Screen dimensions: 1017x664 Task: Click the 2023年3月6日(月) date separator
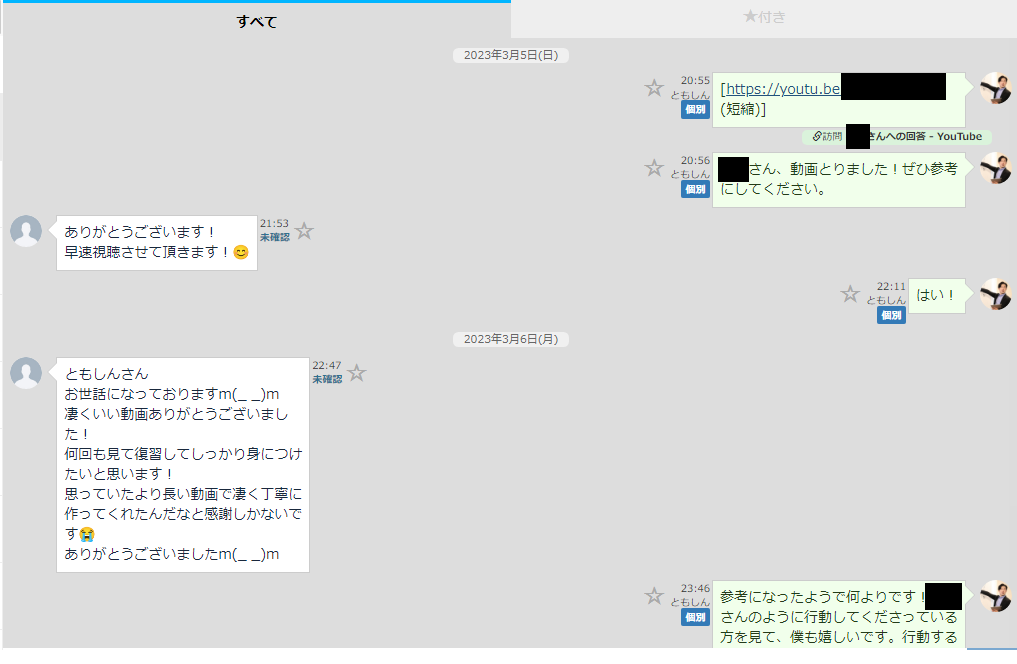[x=510, y=339]
